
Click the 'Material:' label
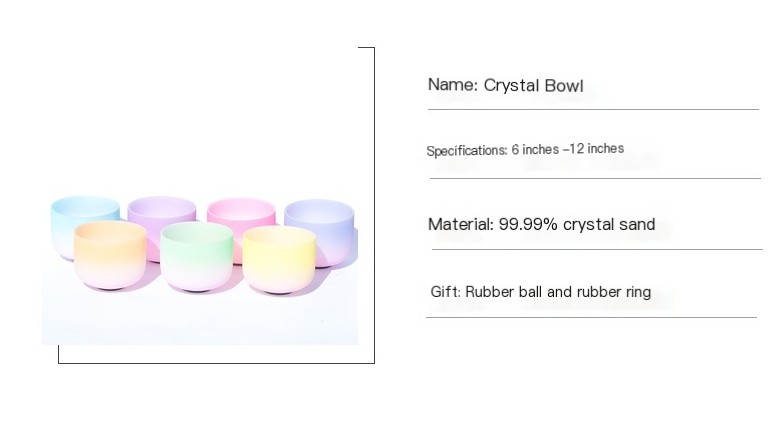tap(461, 225)
